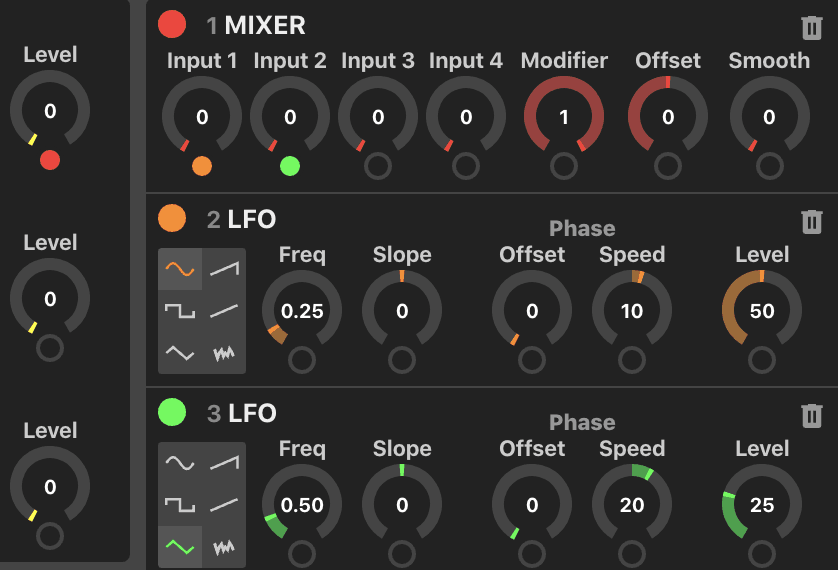This screenshot has height=570, width=838.
Task: Toggle the green source dot under Input 2
Action: pos(290,166)
